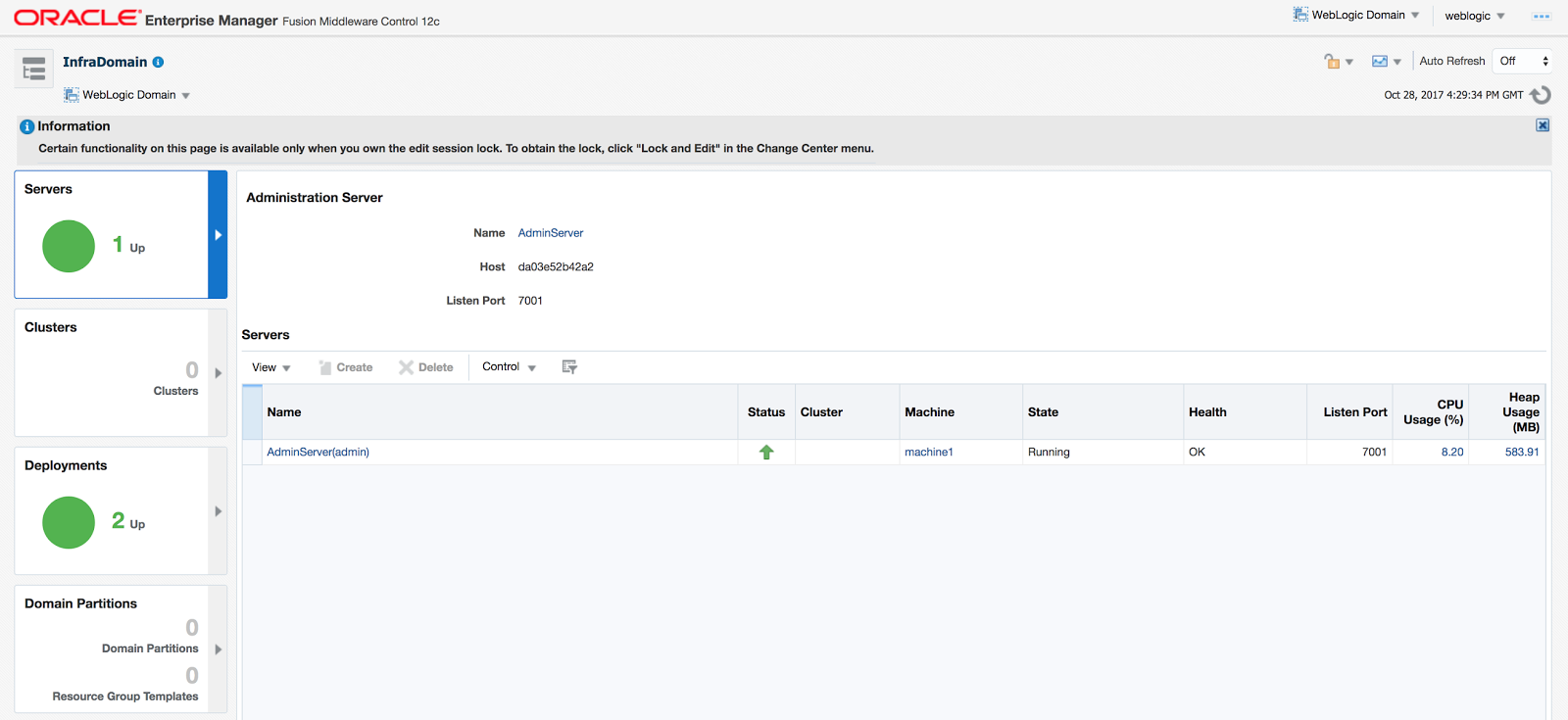Click the green status arrow for AdminServer
Image resolution: width=1568 pixels, height=720 pixels.
pos(766,453)
